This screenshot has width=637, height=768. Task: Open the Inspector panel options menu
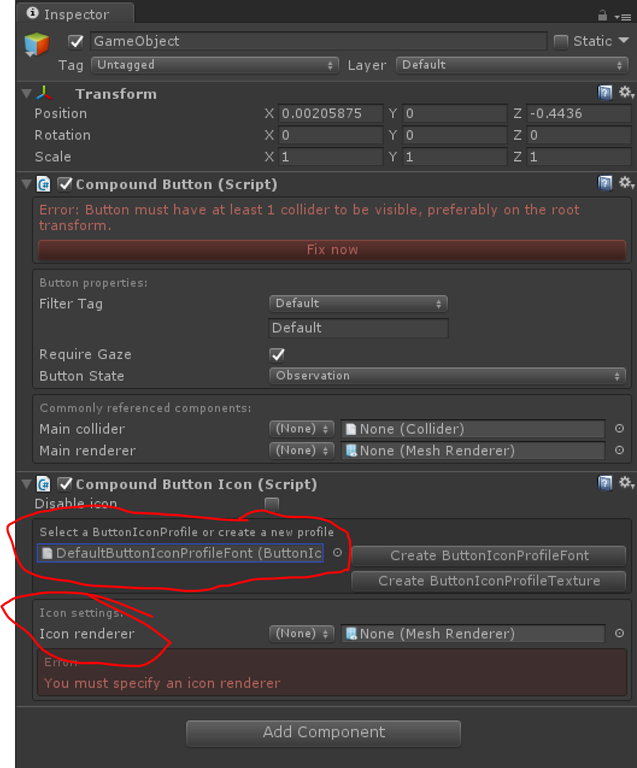click(x=623, y=17)
